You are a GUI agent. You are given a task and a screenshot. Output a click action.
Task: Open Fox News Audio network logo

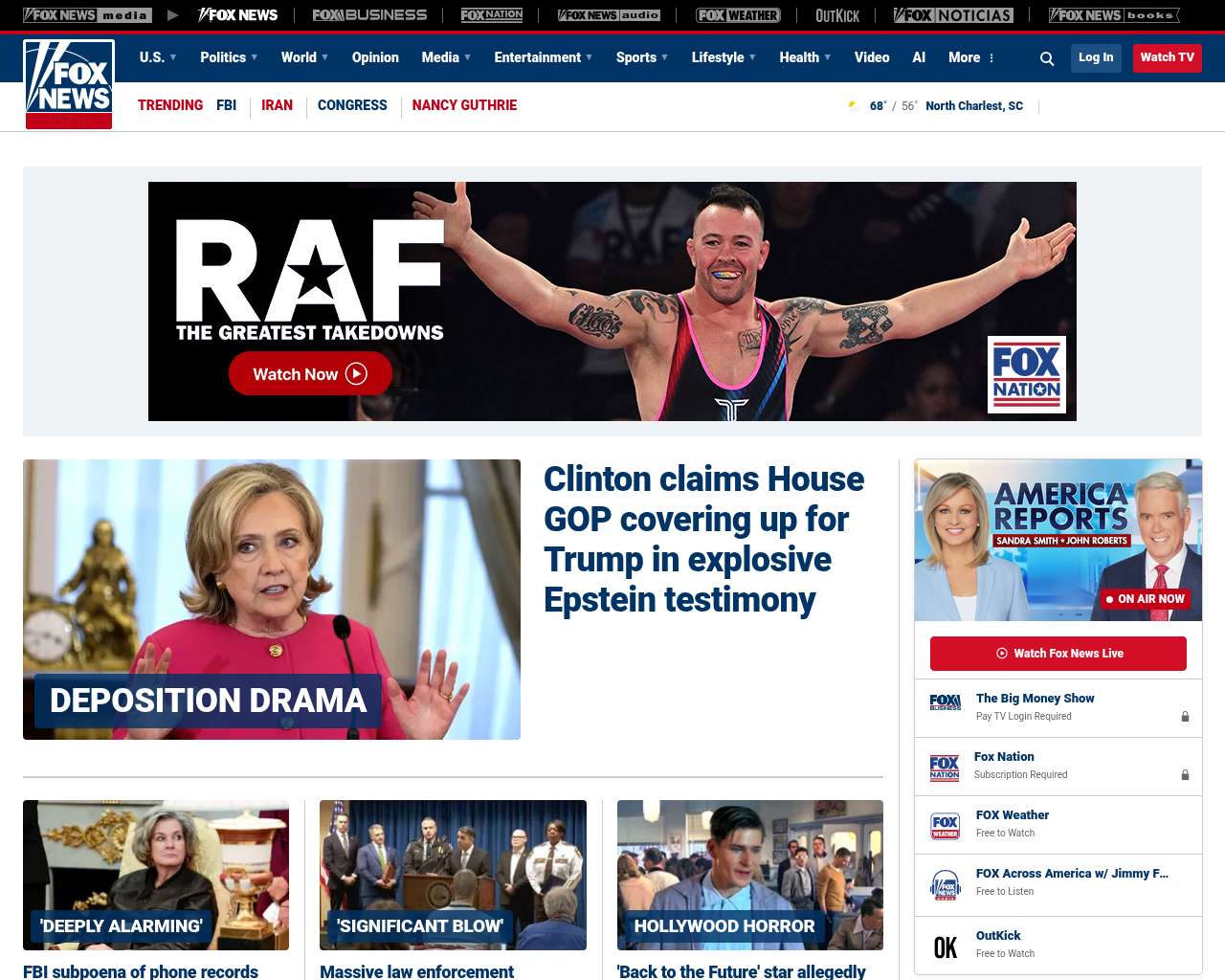609,15
